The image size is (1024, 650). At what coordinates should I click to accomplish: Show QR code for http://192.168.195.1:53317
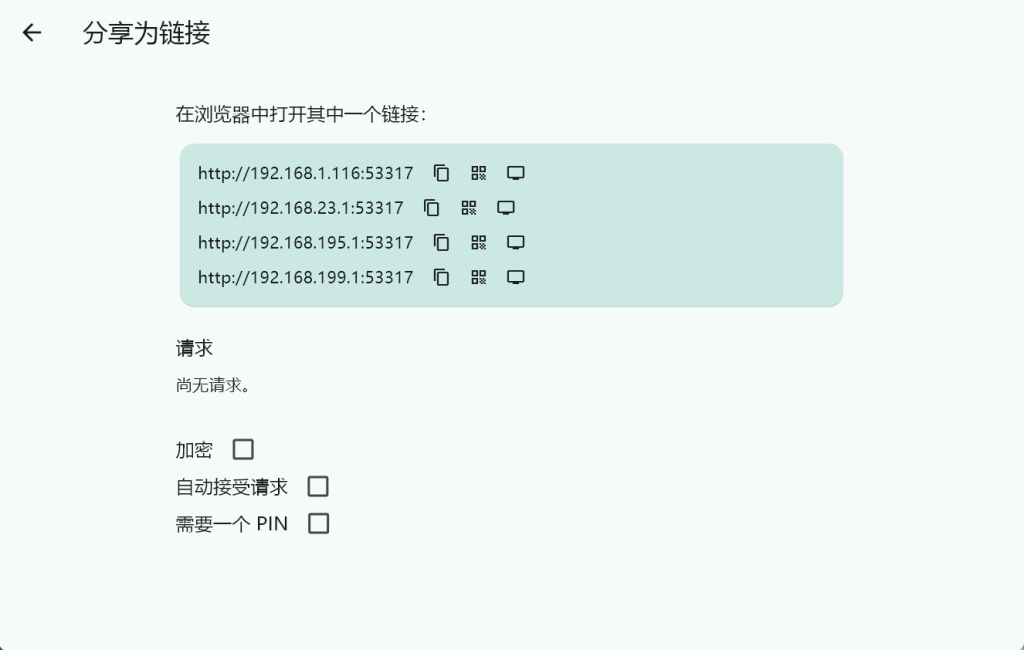coord(478,242)
